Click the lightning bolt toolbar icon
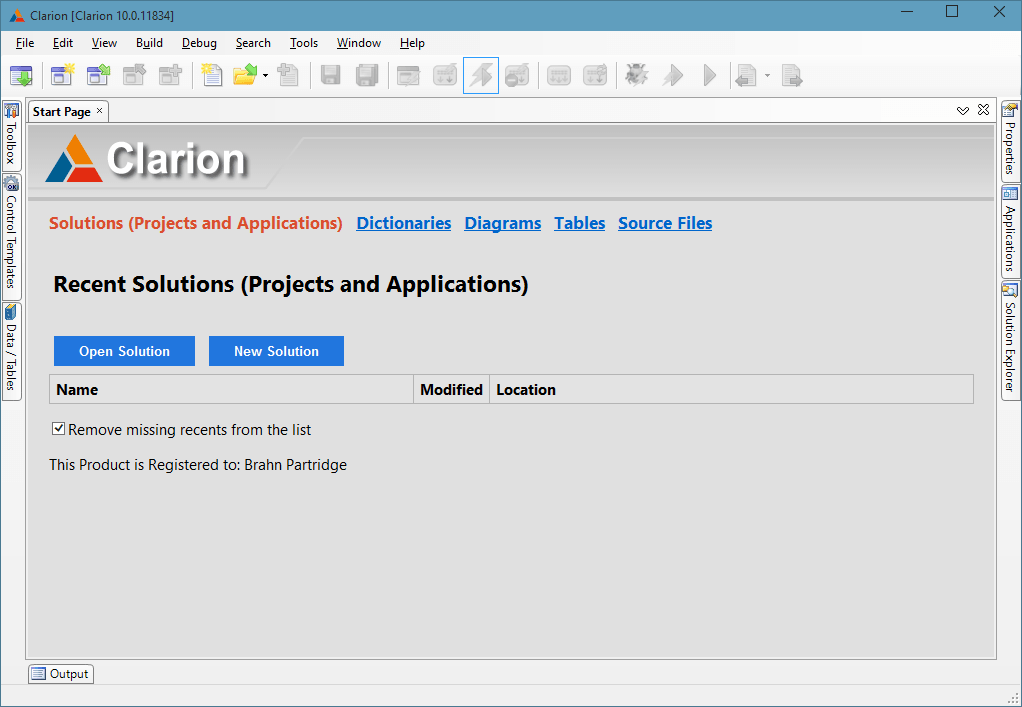The image size is (1022, 707). point(481,75)
